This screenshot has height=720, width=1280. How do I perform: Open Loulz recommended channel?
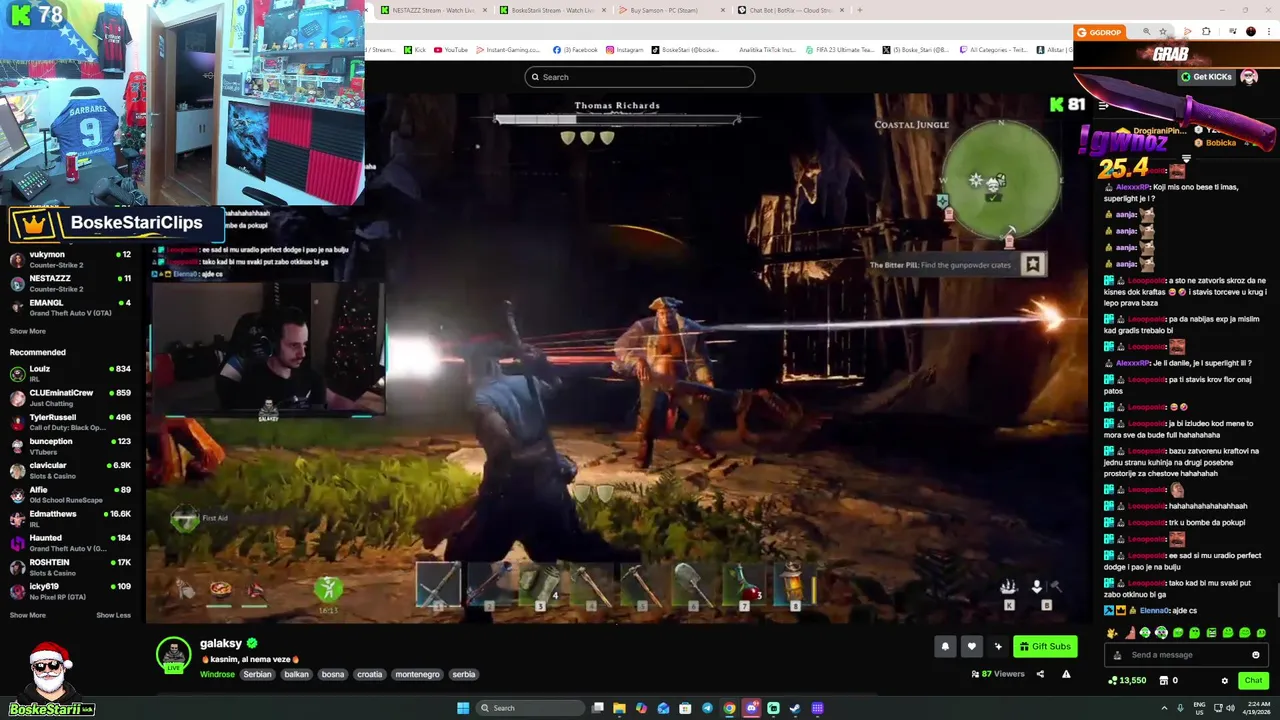(x=70, y=373)
